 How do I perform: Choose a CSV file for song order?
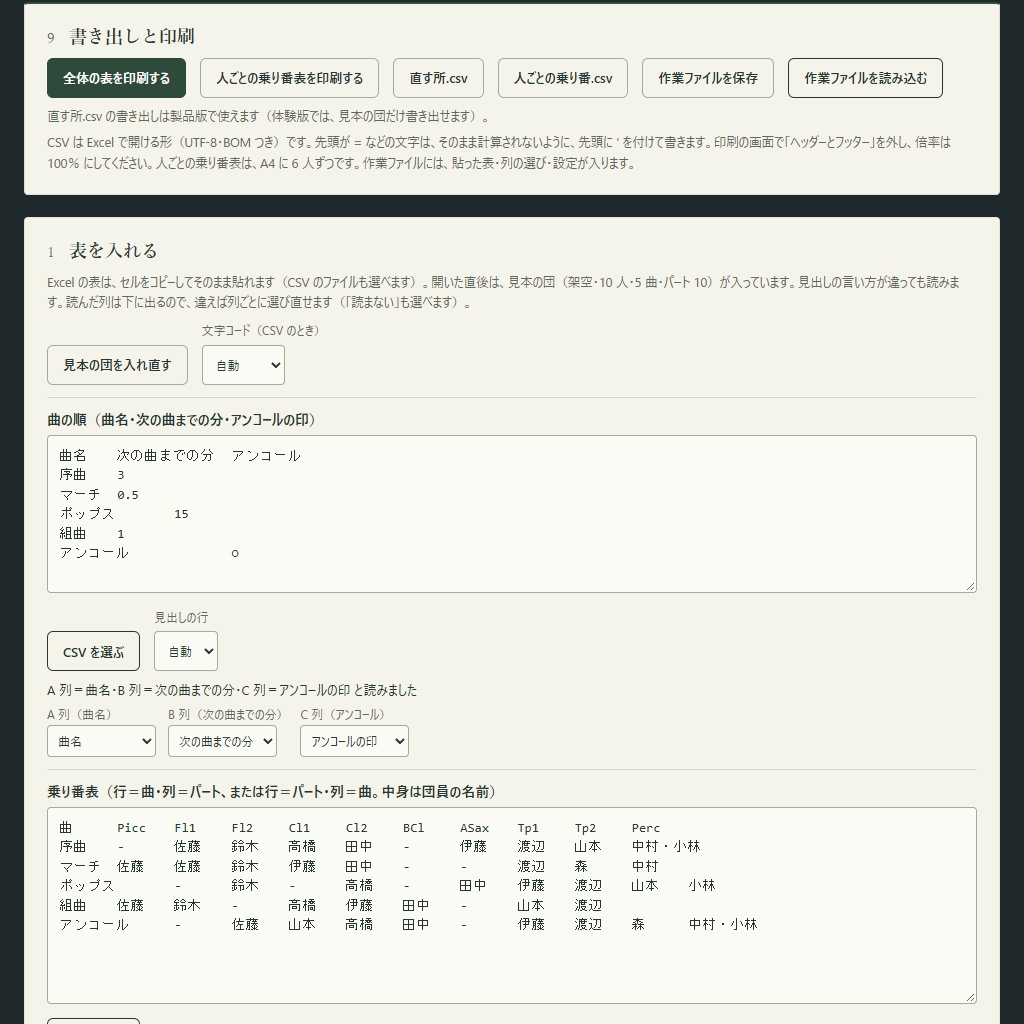pyautogui.click(x=93, y=651)
